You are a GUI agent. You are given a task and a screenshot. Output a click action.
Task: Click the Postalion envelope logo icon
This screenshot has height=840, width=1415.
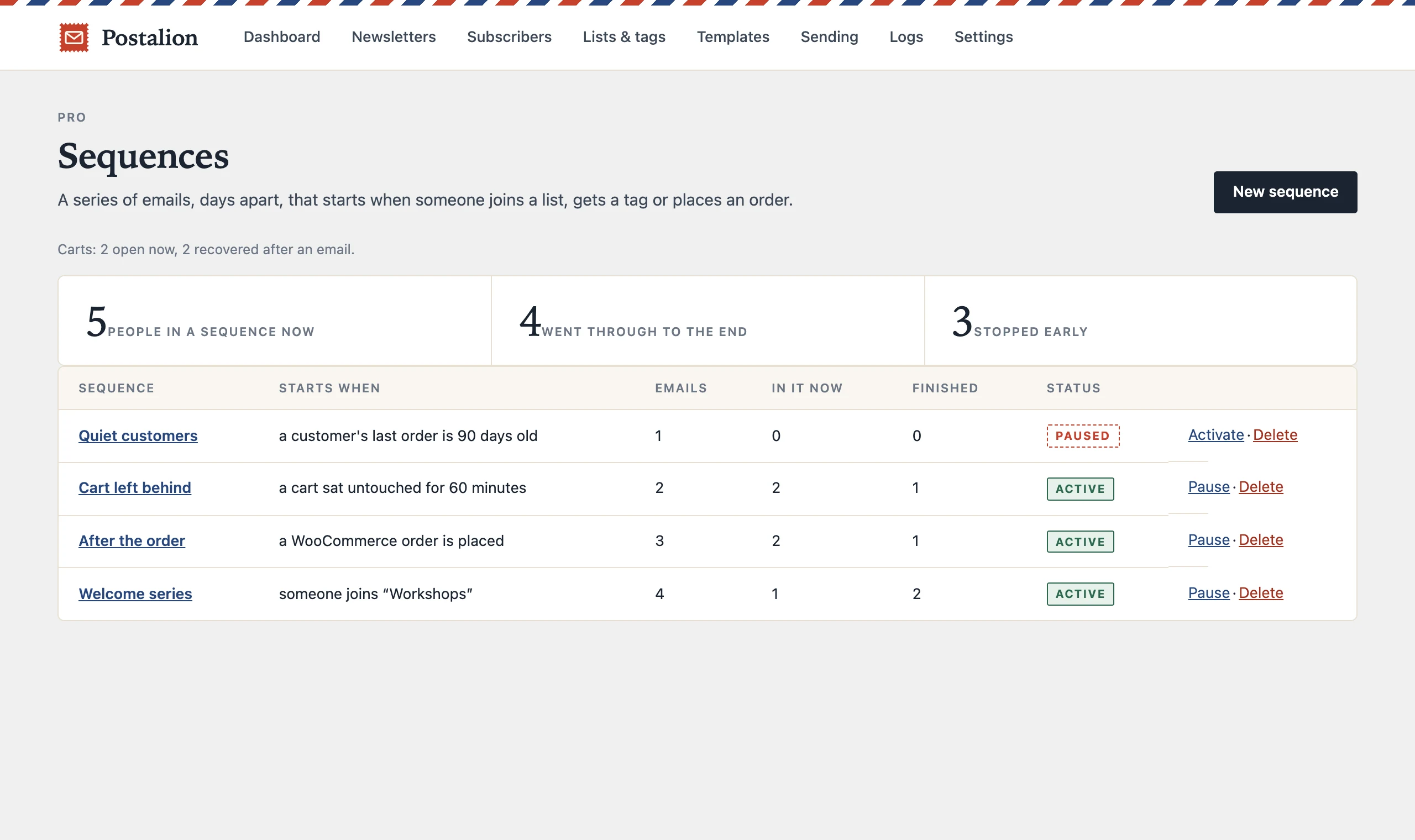click(74, 38)
